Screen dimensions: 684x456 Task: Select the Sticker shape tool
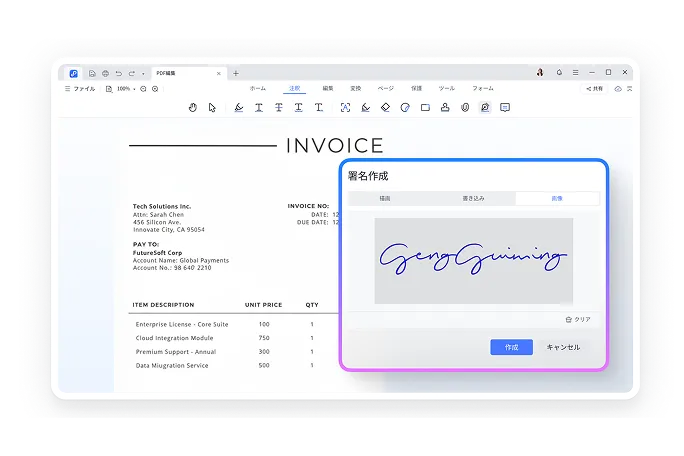tap(405, 107)
